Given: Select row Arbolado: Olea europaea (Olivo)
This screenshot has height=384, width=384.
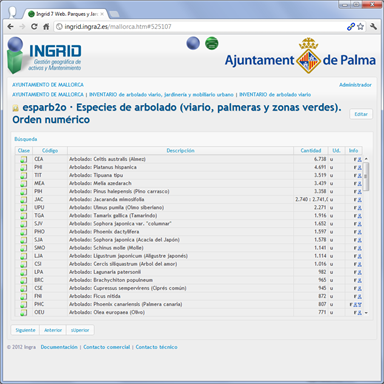Looking at the screenshot, I should coord(189,313).
